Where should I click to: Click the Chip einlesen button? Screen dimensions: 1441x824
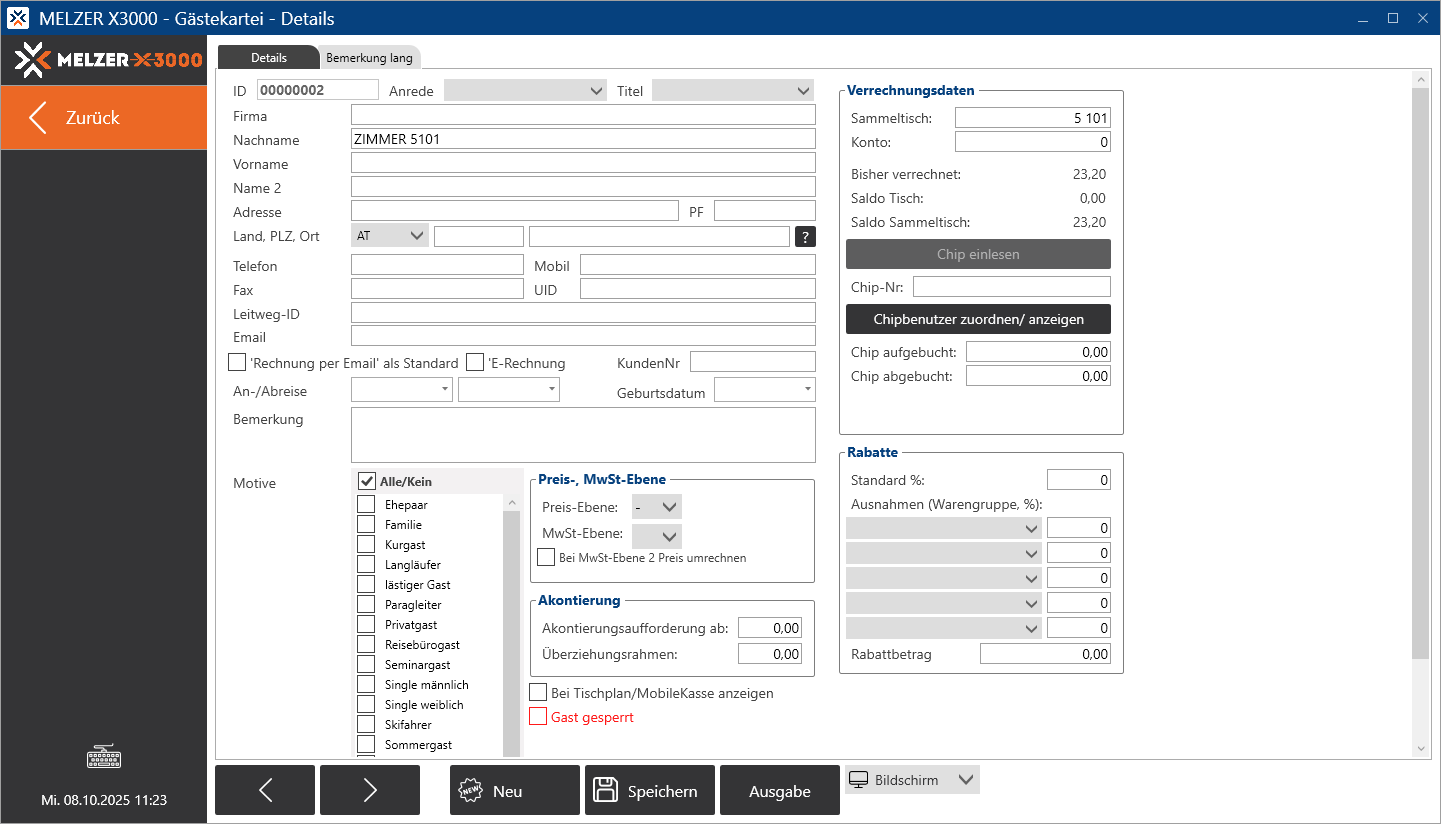pyautogui.click(x=979, y=254)
